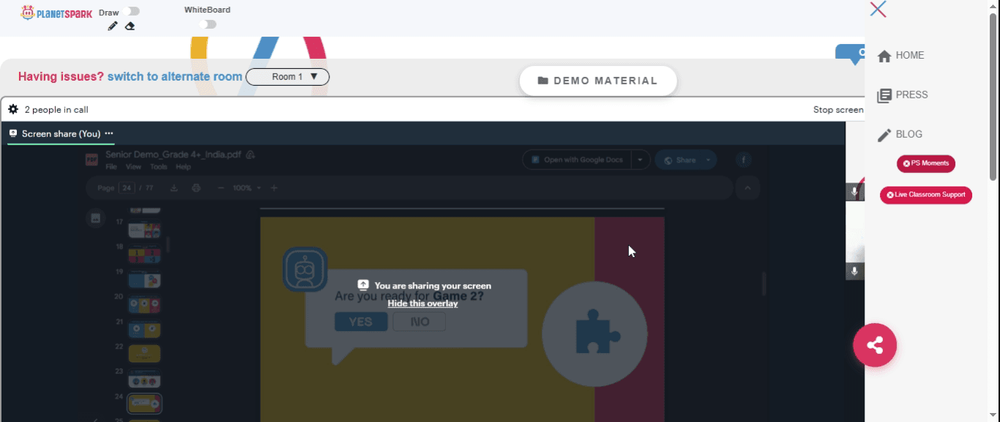Go to BLOG in side menu

coord(909,135)
